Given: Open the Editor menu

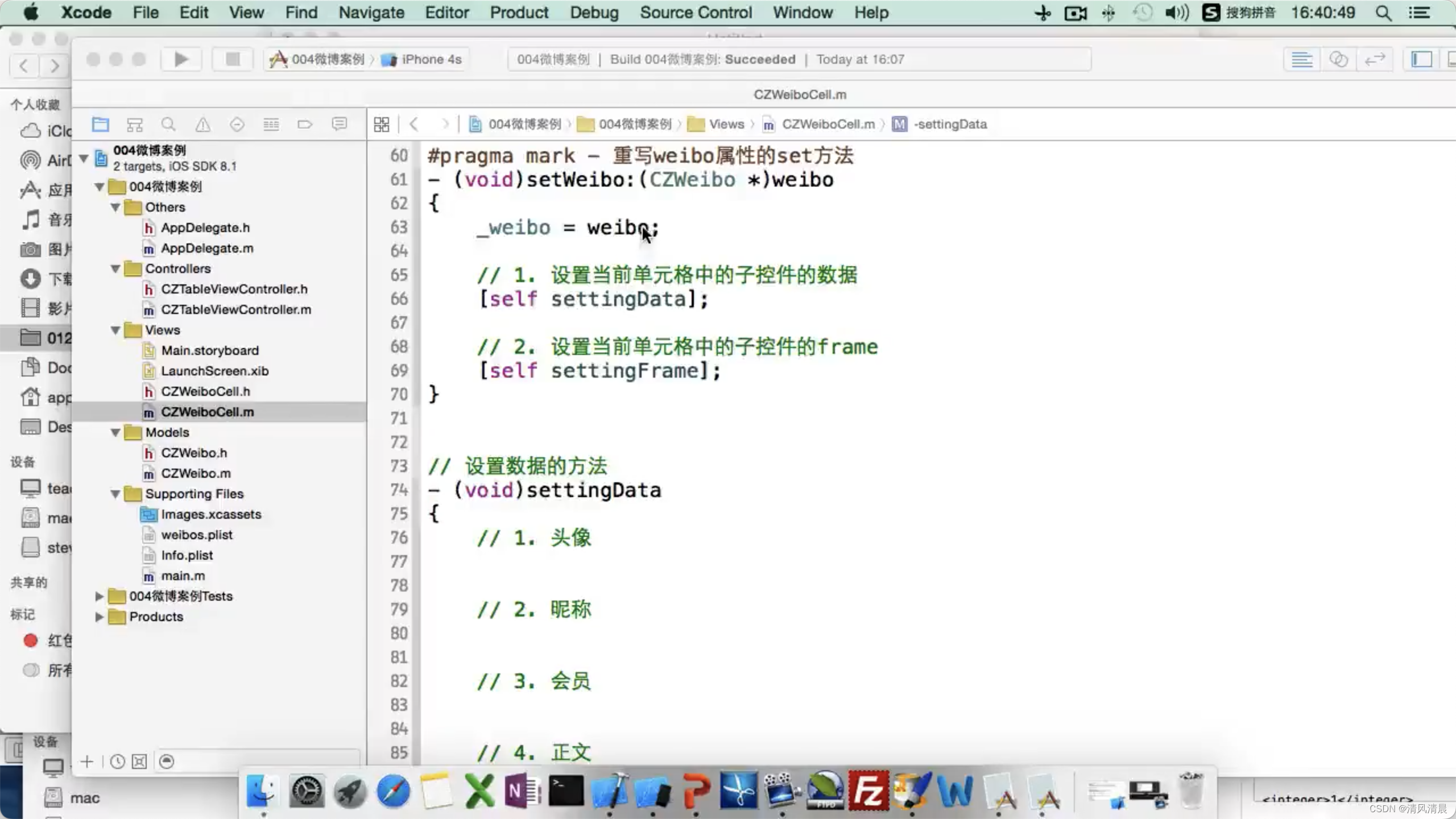Looking at the screenshot, I should coord(447,13).
